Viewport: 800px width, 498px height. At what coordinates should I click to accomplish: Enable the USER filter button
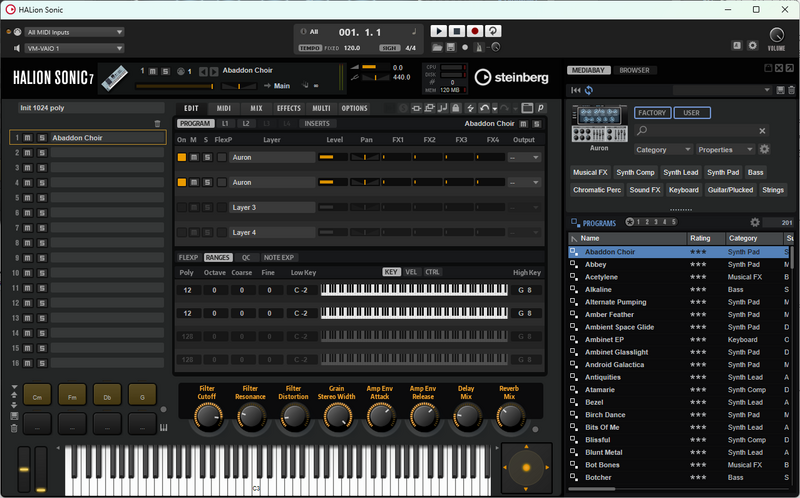click(692, 113)
